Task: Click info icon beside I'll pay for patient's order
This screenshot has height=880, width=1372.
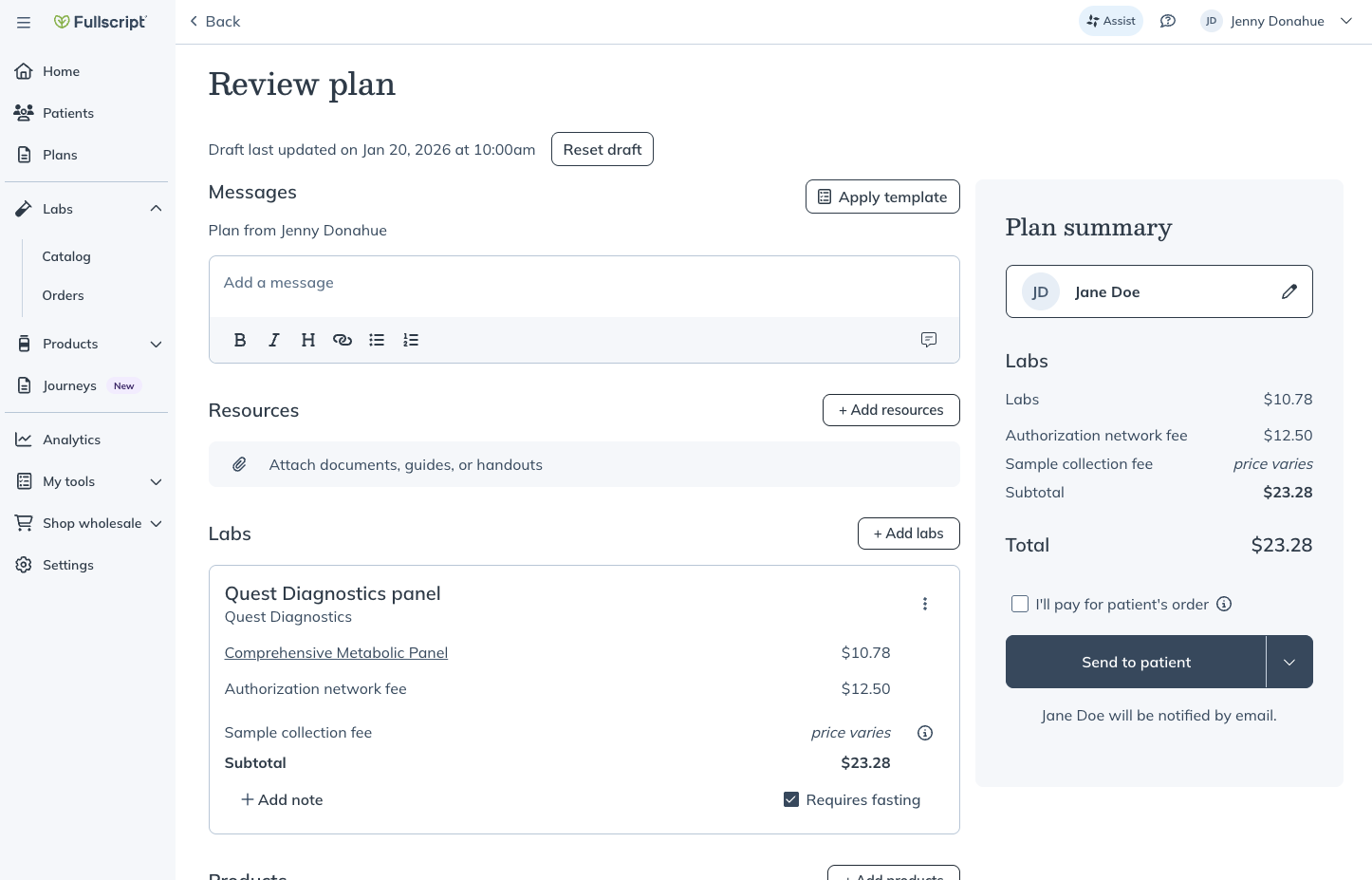Action: pos(1224,604)
